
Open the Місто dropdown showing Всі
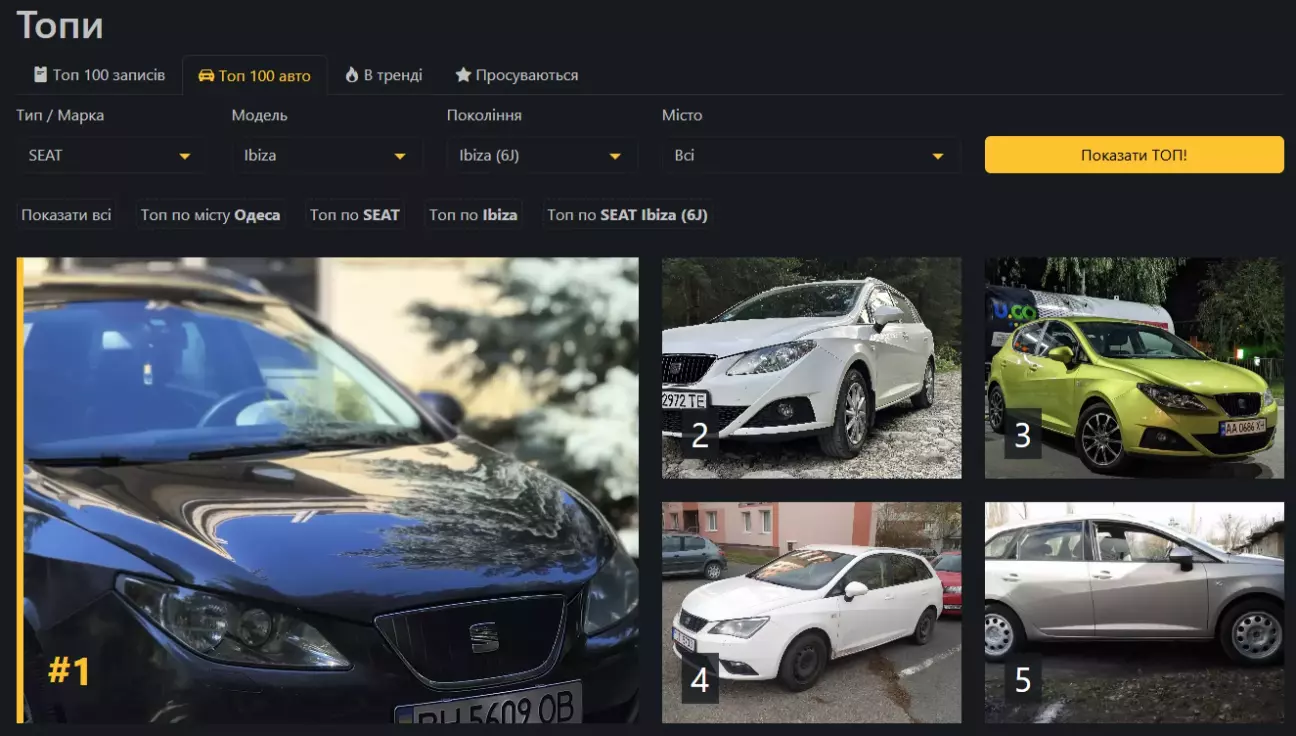810,156
